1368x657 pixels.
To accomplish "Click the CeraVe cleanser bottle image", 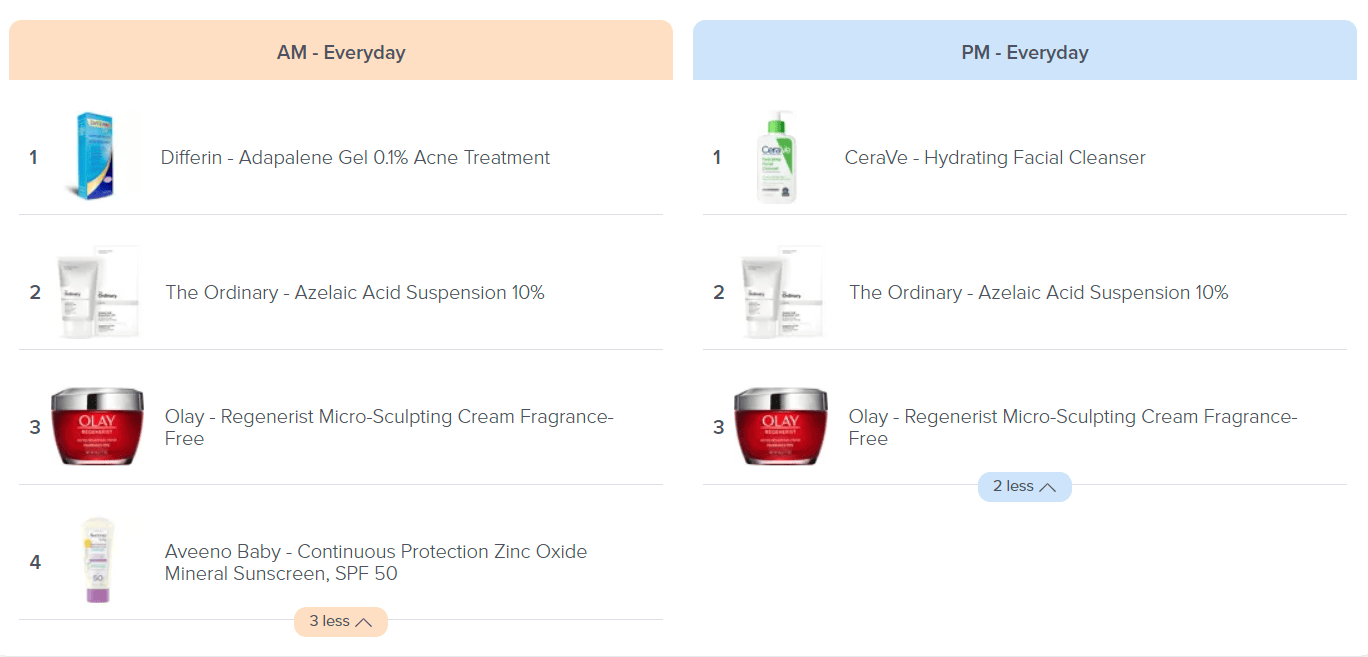I will click(x=779, y=157).
